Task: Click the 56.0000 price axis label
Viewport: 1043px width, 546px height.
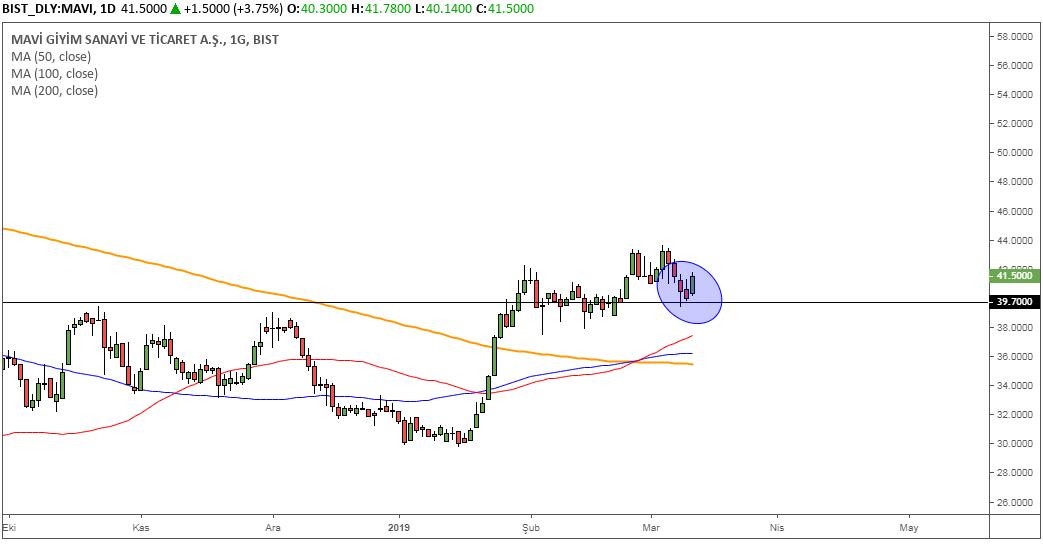Action: tap(1014, 65)
